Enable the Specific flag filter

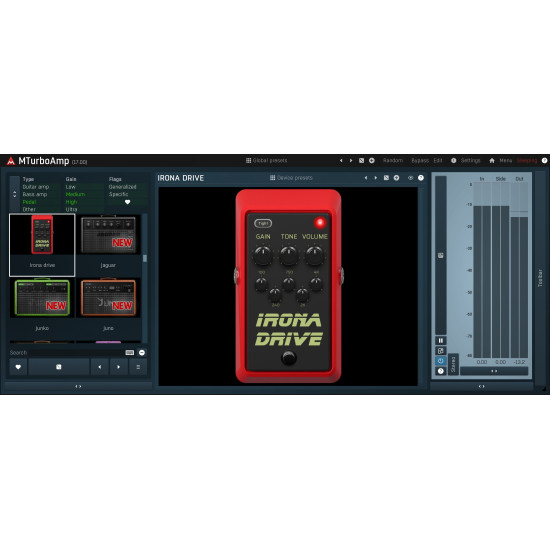119,194
